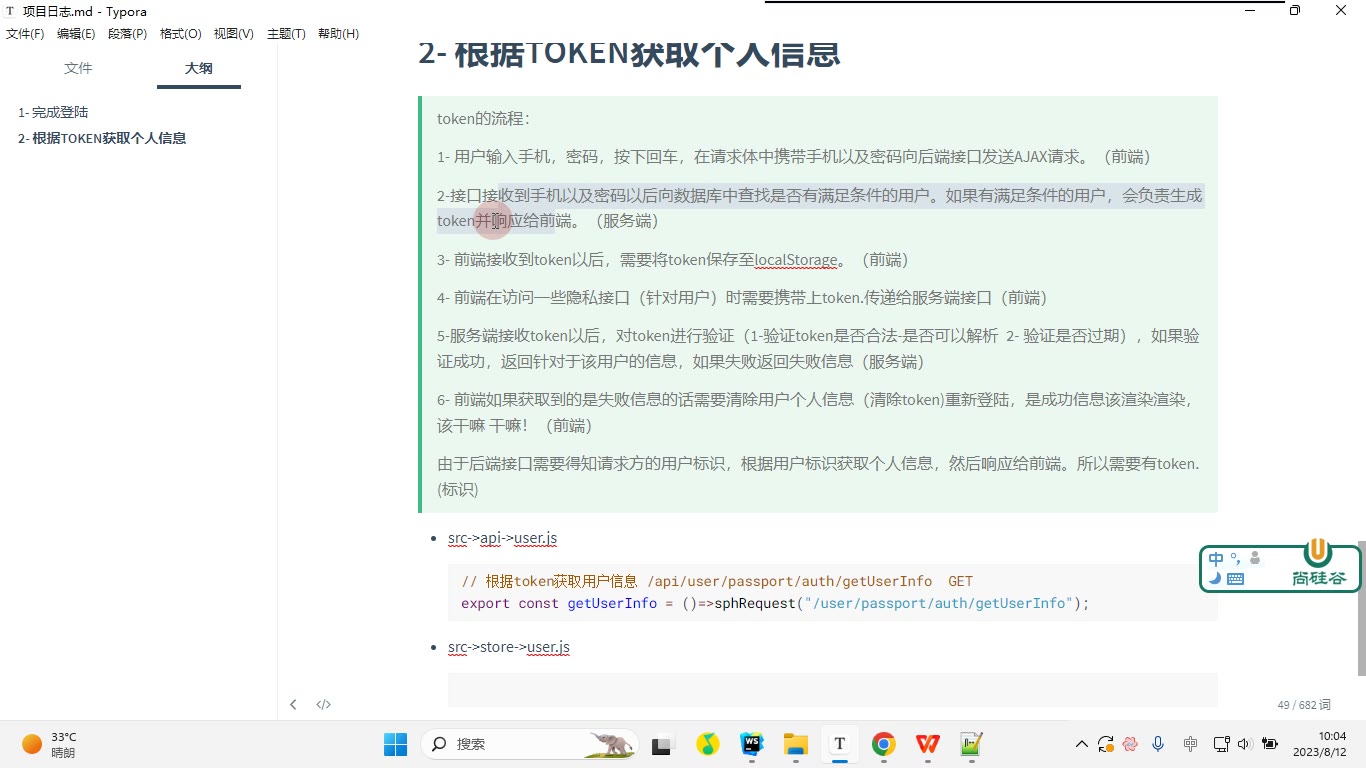Click the sync refresh tray icon
The height and width of the screenshot is (768, 1366).
(x=1105, y=744)
